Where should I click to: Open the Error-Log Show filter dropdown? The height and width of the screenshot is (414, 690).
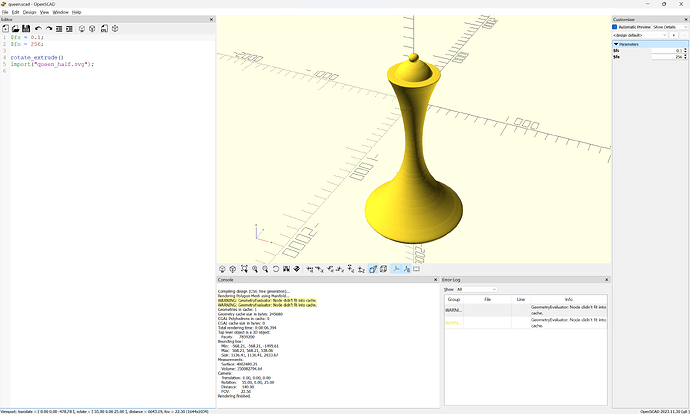tap(477, 289)
